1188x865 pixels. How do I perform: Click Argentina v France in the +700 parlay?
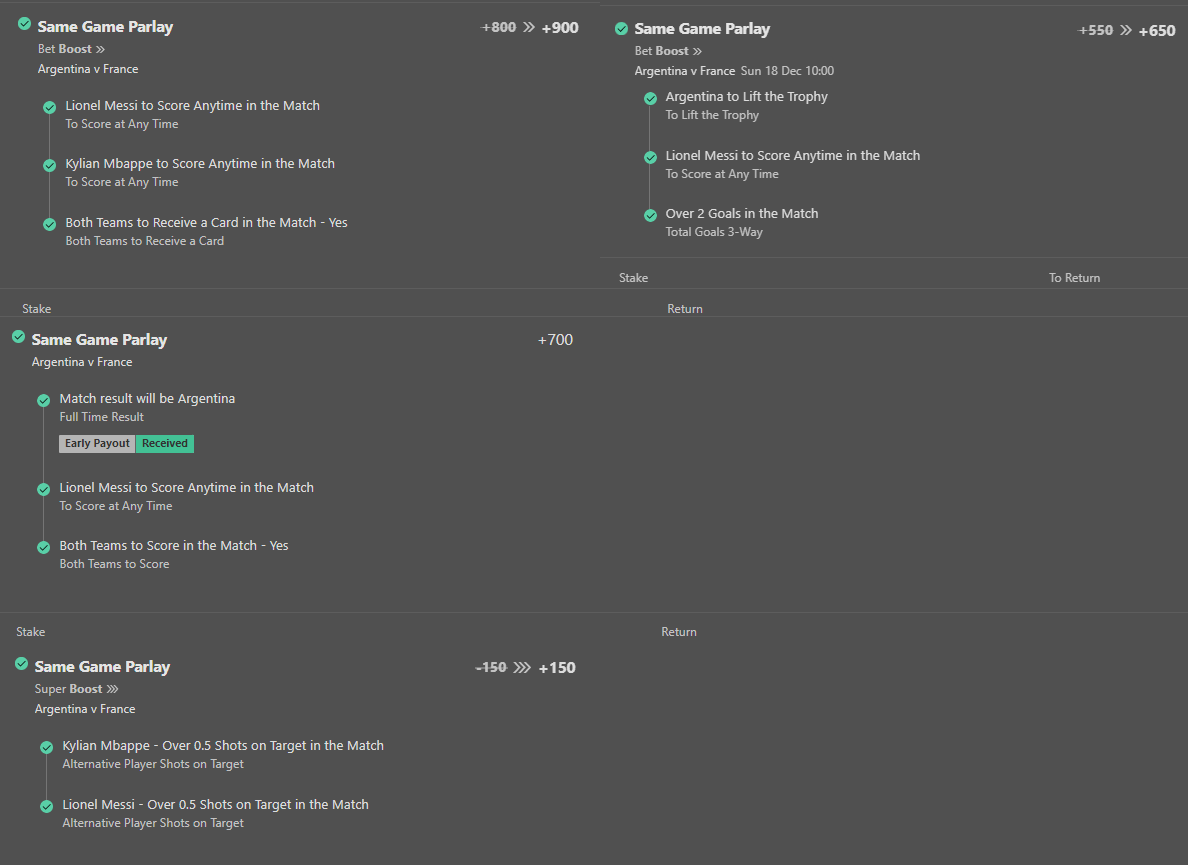(x=82, y=362)
